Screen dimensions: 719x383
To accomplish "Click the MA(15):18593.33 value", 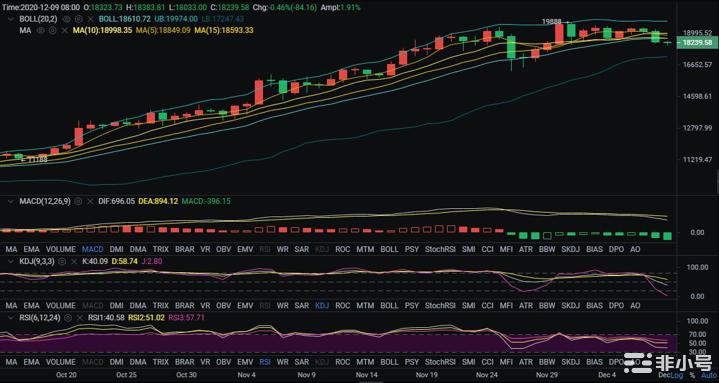I will pyautogui.click(x=223, y=30).
